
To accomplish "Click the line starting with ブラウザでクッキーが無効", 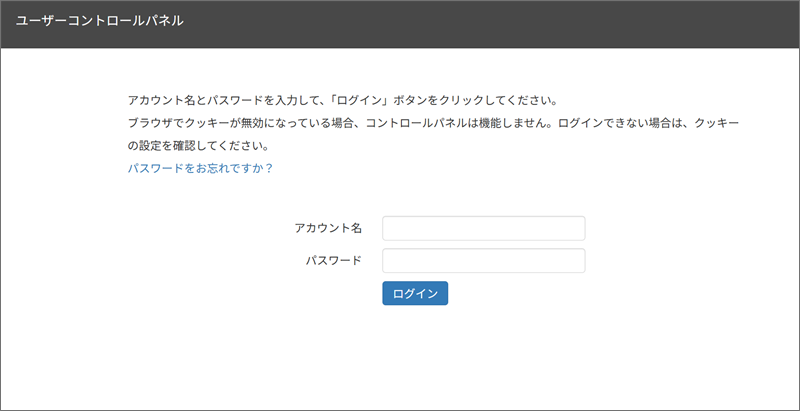I will (x=433, y=124).
